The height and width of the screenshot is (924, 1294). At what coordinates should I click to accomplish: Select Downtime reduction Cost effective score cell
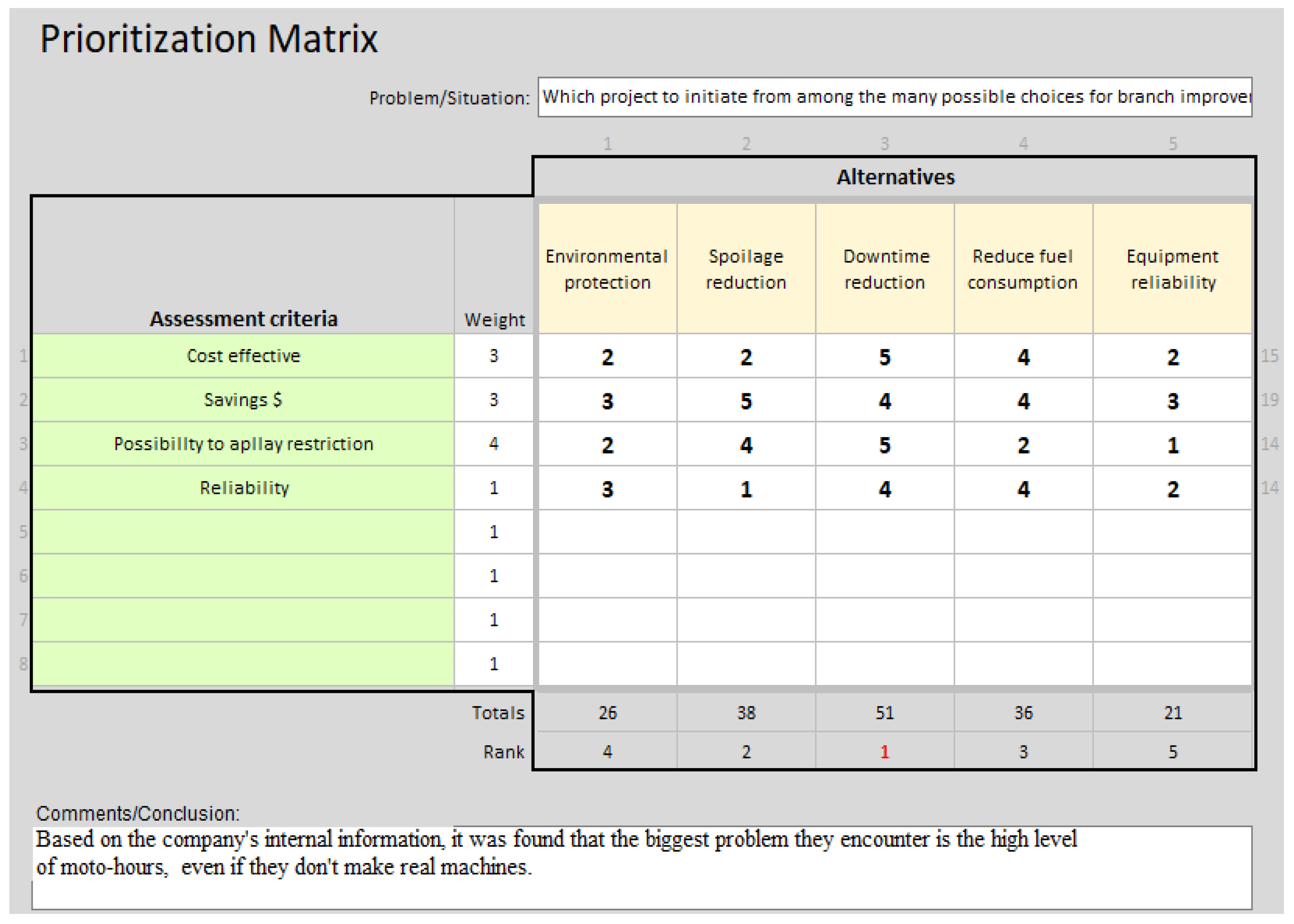tap(884, 357)
